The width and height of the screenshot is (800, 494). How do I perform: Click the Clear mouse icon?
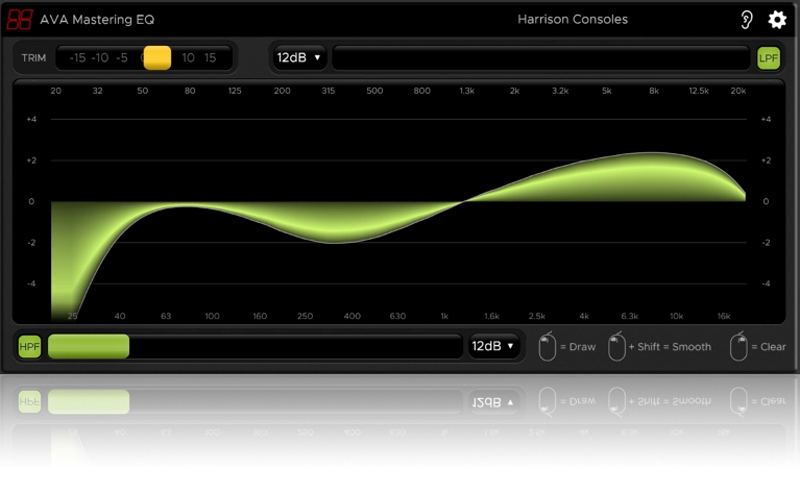739,347
